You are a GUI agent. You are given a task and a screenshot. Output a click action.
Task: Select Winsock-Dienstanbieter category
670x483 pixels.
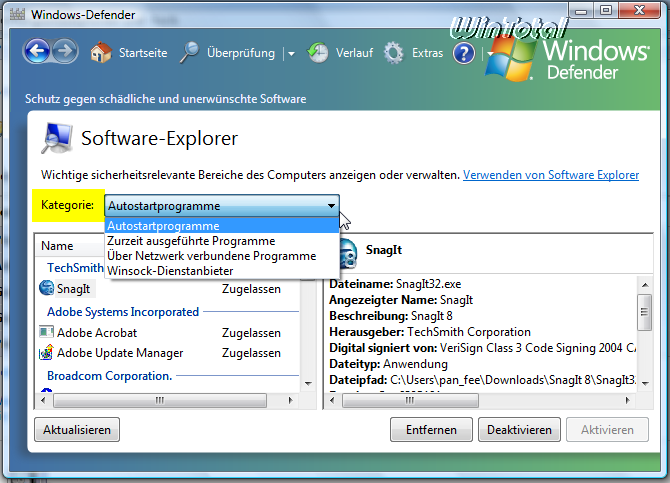tap(222, 271)
